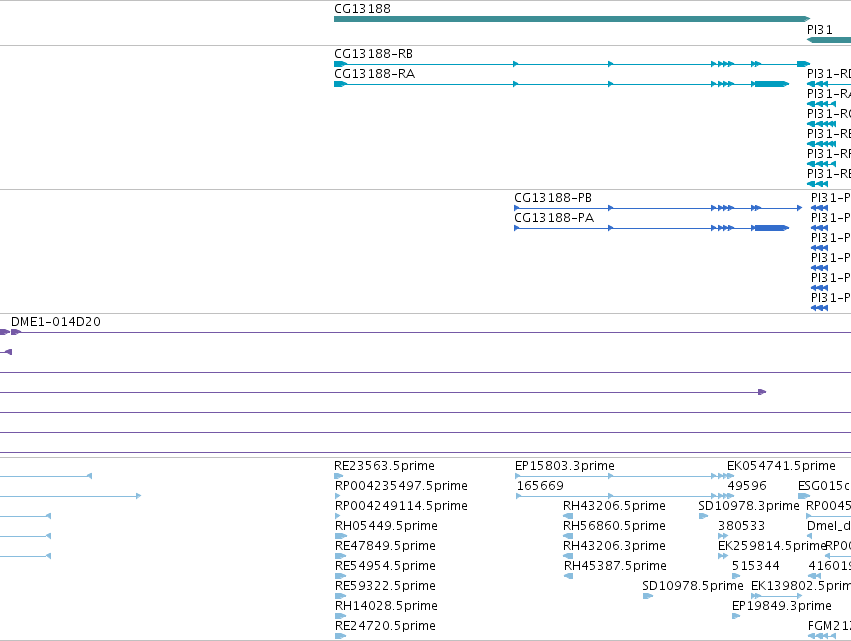Screen dimensions: 851x641
Task: Click the RH45387.5prime EST label
Action: tap(615, 566)
